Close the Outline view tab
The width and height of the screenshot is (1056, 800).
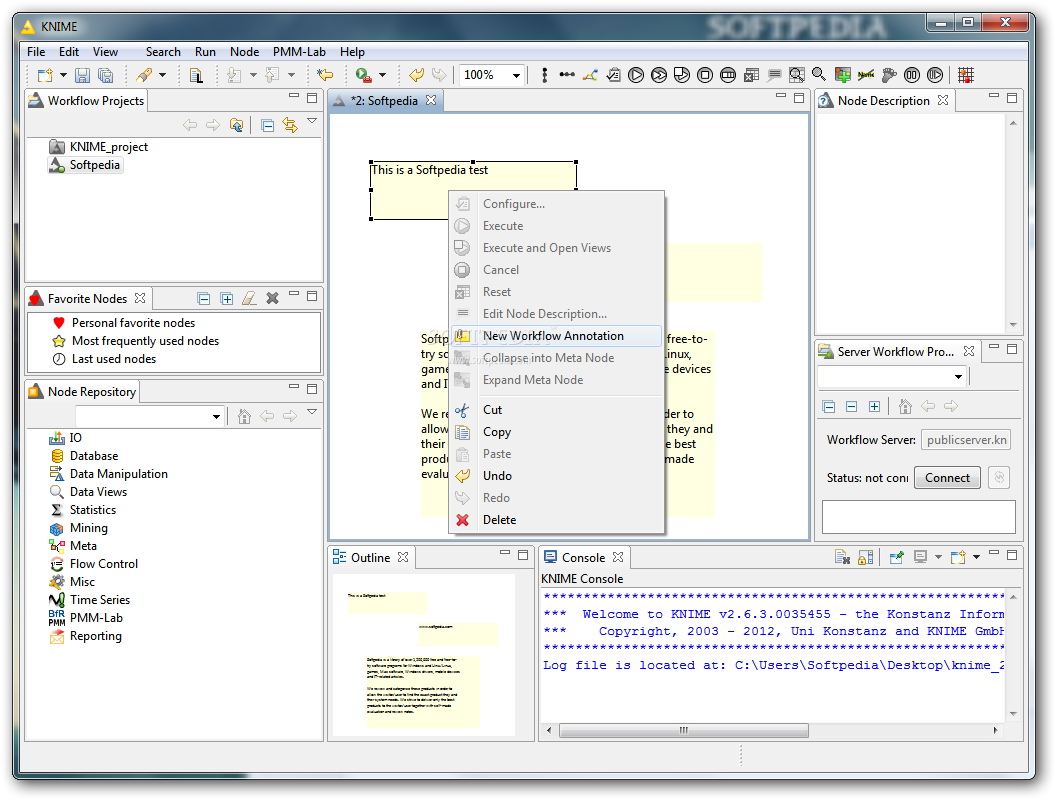(403, 557)
